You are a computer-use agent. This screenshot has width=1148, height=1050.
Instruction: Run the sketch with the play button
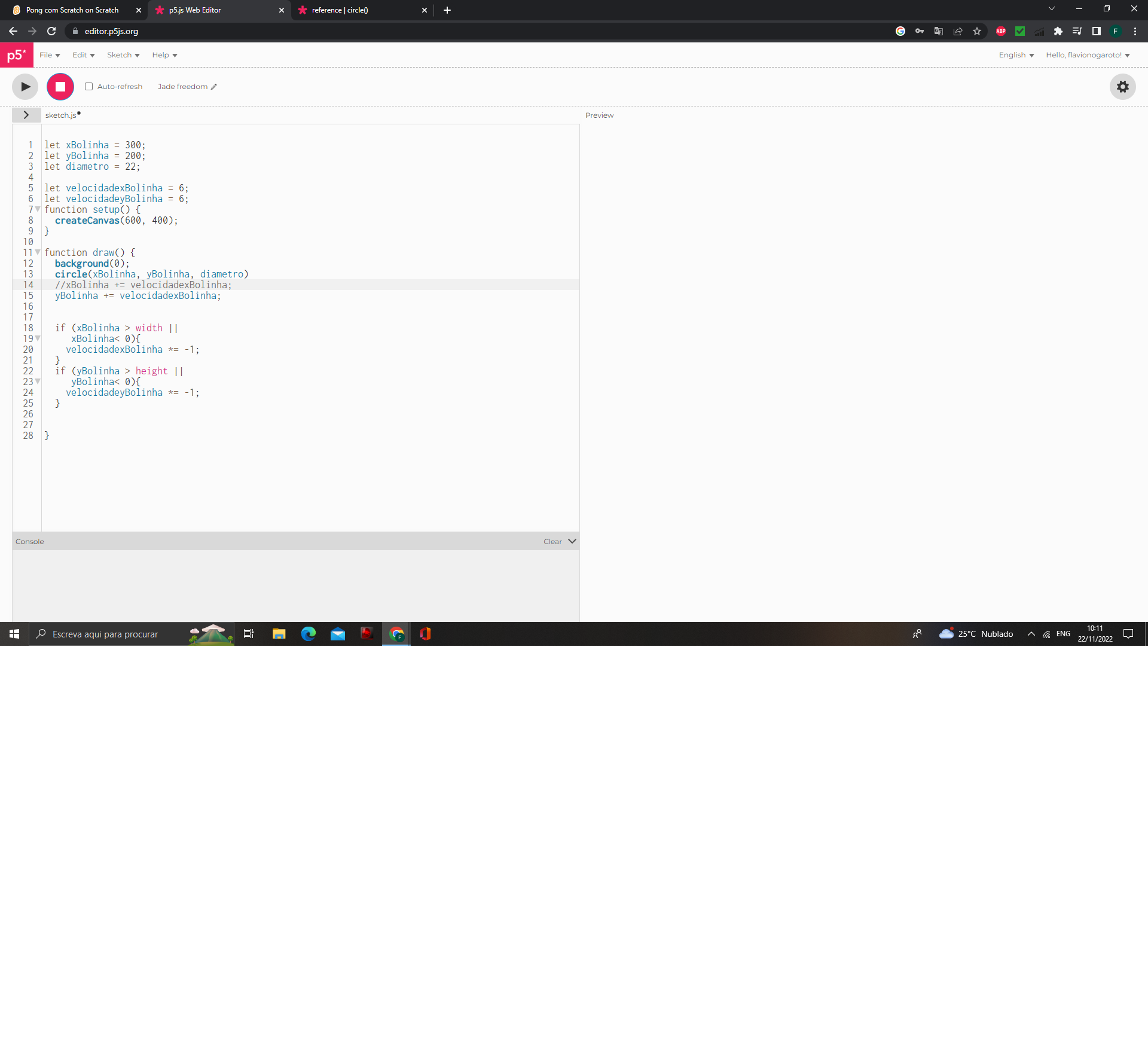pos(25,87)
